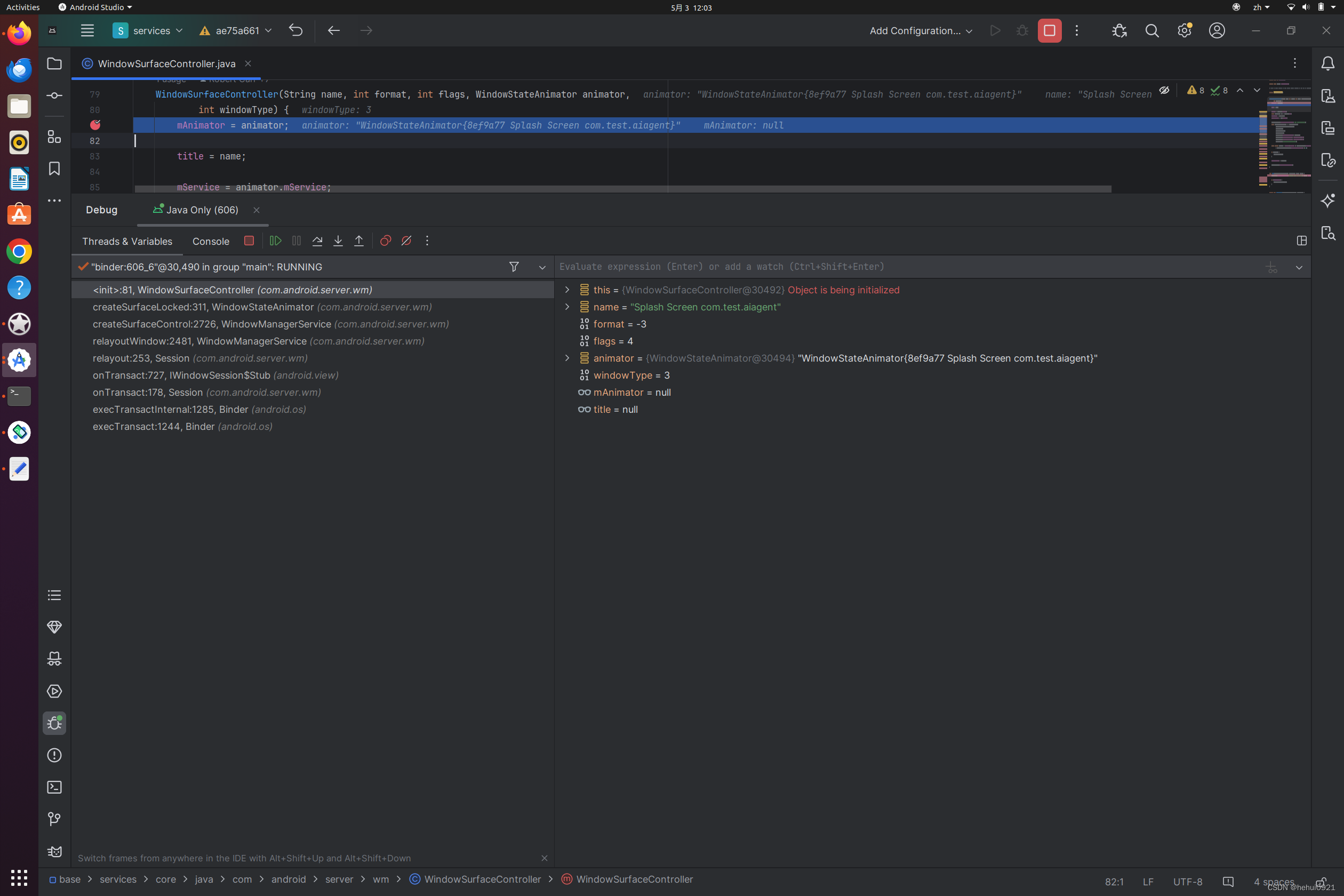Open Activities overview in top bar
The width and height of the screenshot is (1344, 896).
point(23,7)
